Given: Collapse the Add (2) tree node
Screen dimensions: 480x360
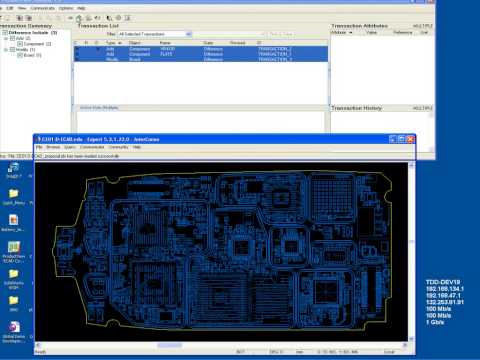Looking at the screenshot, I should click(x=6, y=38).
